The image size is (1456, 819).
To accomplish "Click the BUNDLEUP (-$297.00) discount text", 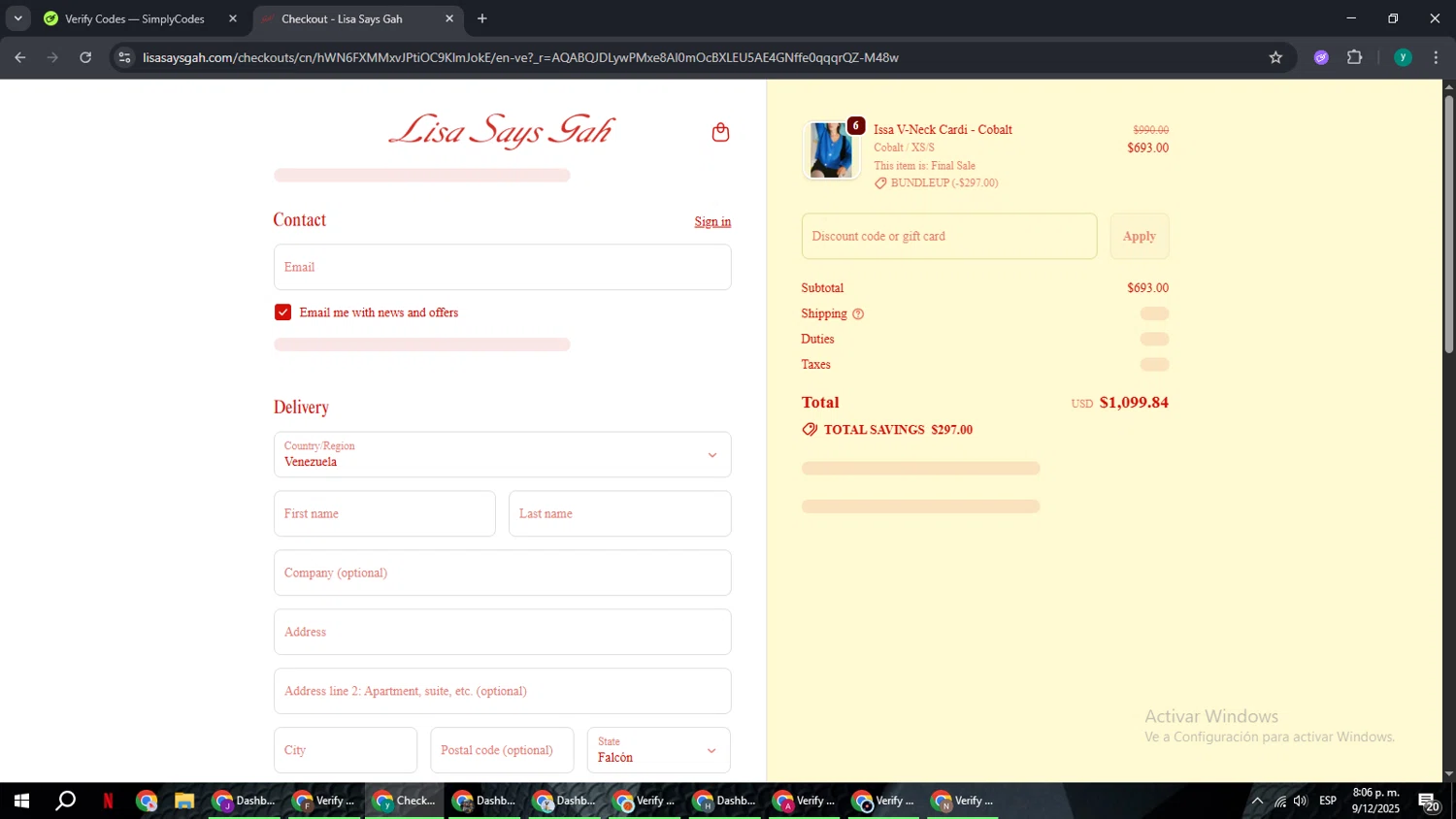I will pos(944,182).
